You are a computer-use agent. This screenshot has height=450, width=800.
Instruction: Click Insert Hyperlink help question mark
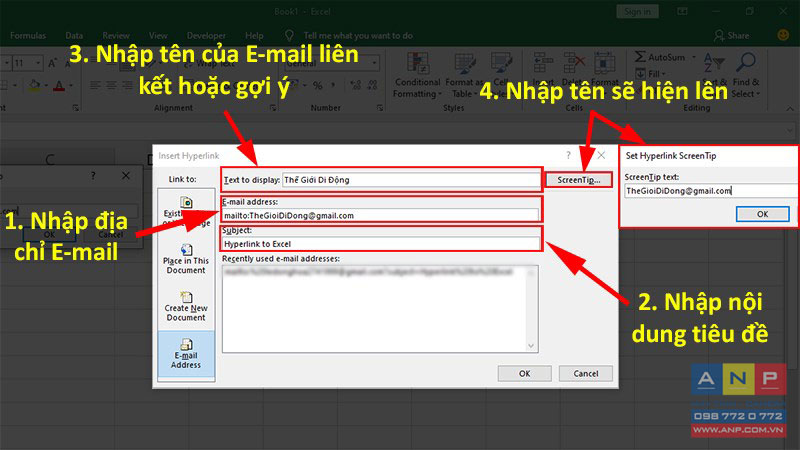tap(568, 156)
